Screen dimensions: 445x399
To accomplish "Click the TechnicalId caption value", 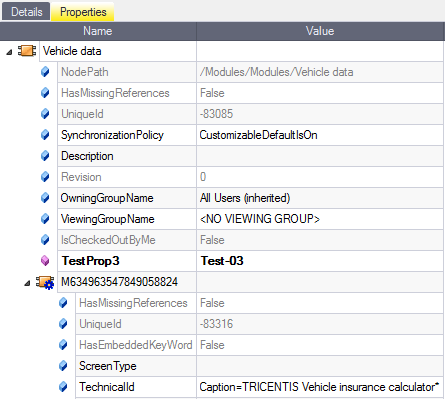I will [320, 387].
